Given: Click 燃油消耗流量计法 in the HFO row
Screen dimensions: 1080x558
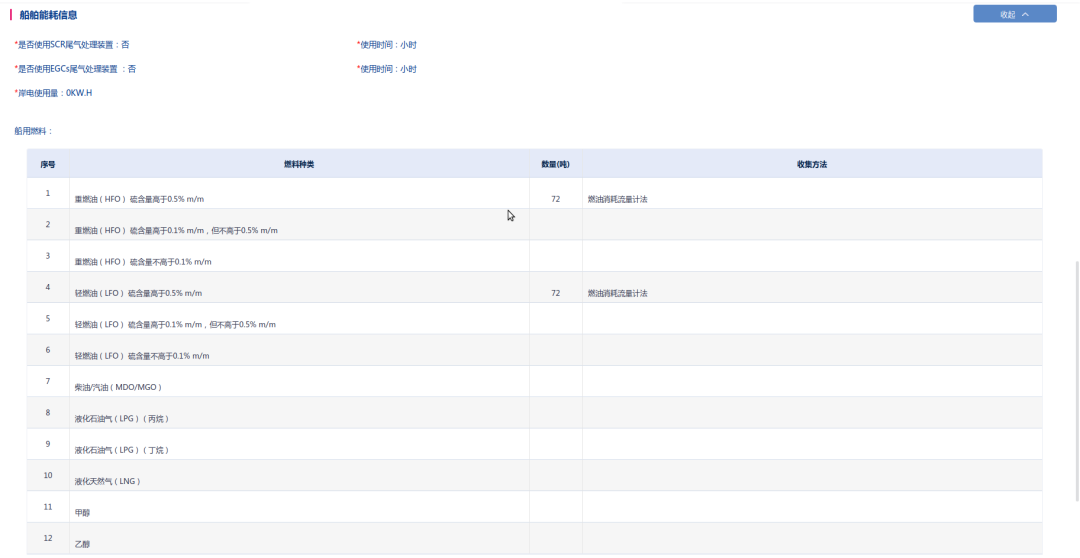Looking at the screenshot, I should coord(617,199).
